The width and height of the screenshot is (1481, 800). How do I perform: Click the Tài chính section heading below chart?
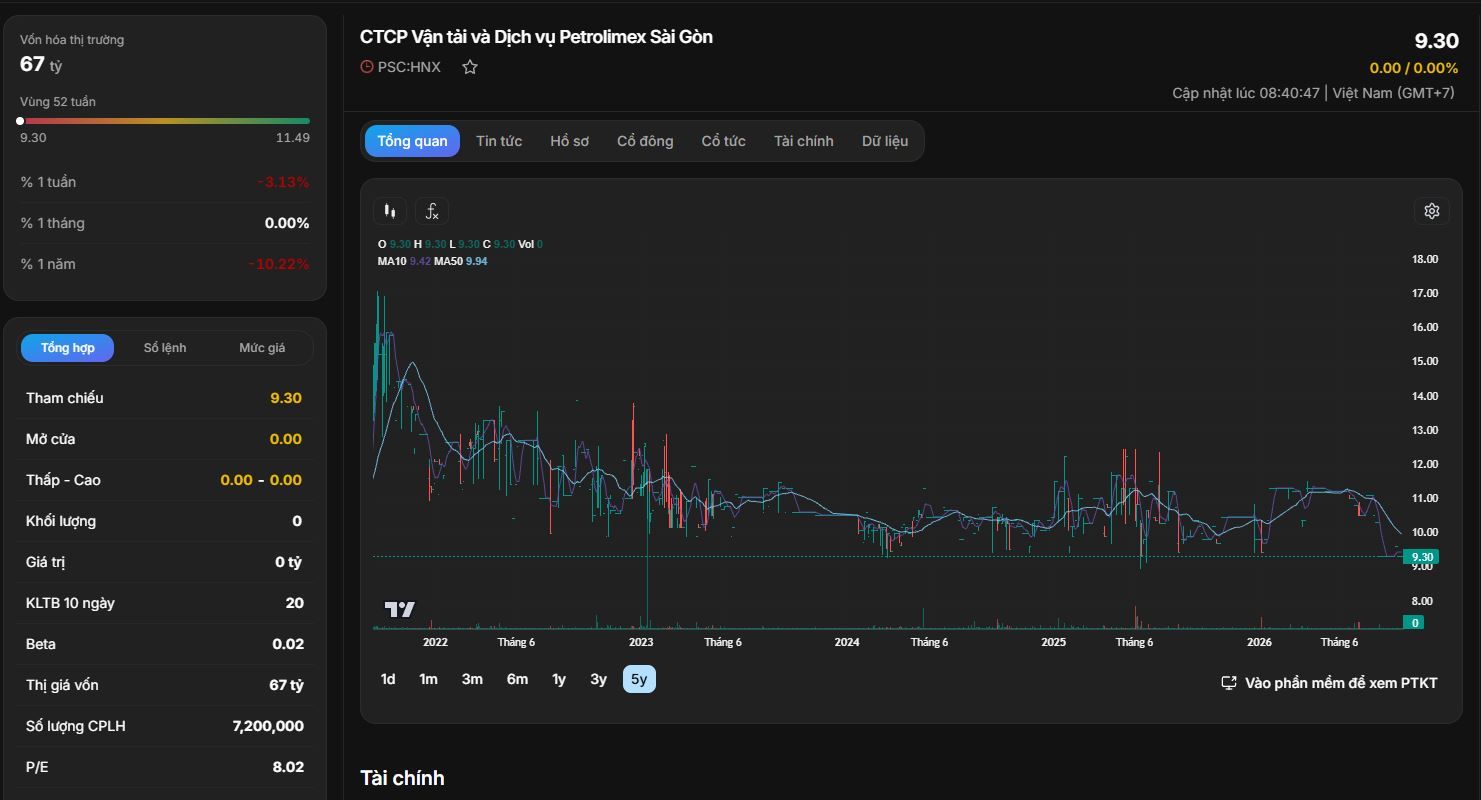click(x=402, y=778)
